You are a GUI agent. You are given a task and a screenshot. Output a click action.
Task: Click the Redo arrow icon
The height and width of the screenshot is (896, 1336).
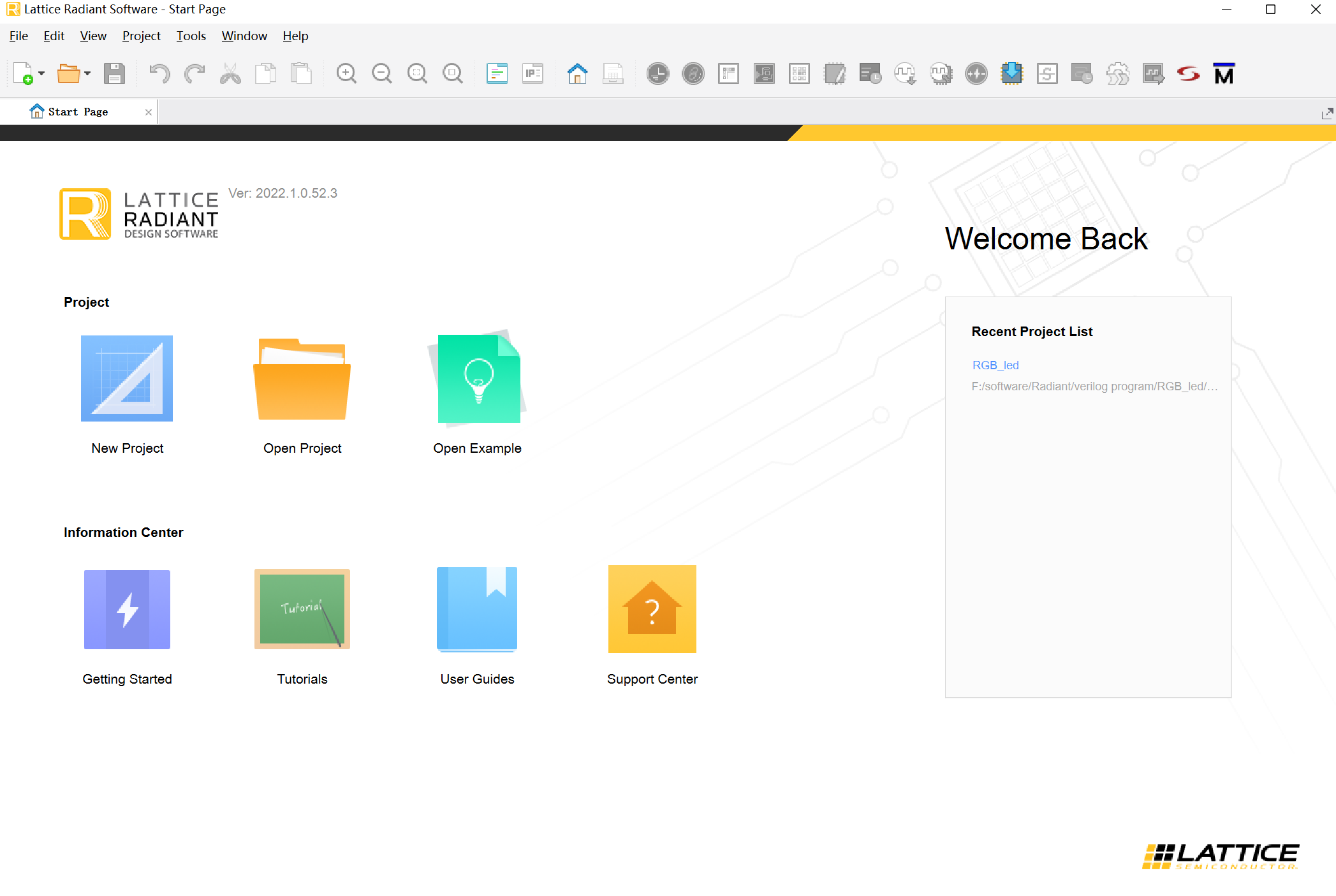[x=195, y=74]
